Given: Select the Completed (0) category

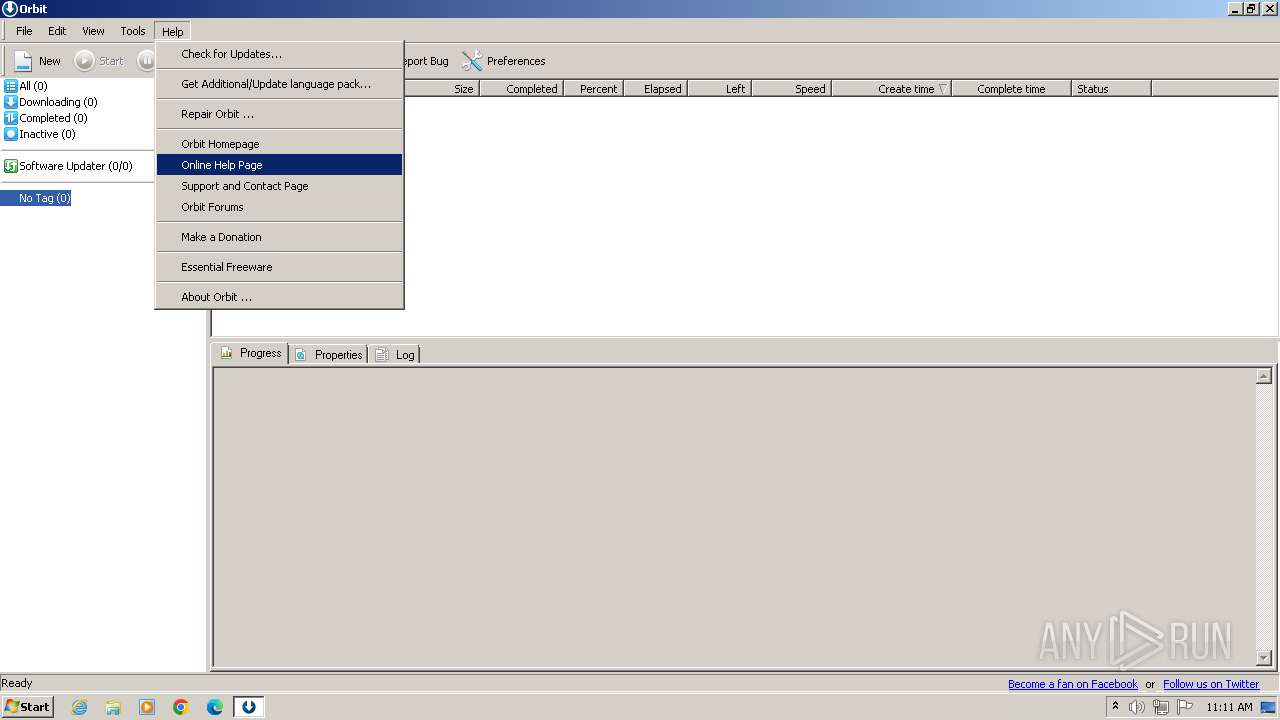Looking at the screenshot, I should (x=46, y=118).
